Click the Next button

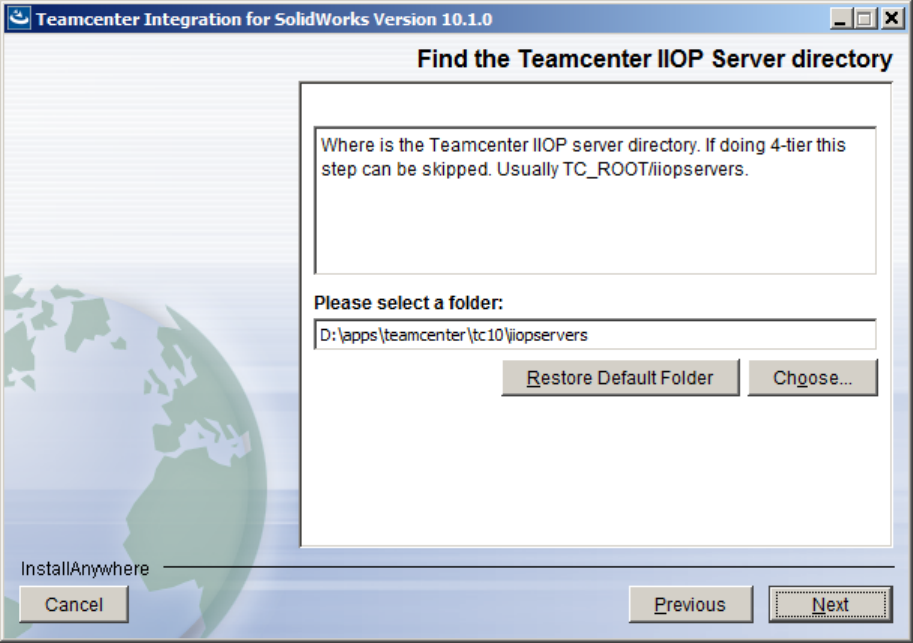(x=830, y=605)
